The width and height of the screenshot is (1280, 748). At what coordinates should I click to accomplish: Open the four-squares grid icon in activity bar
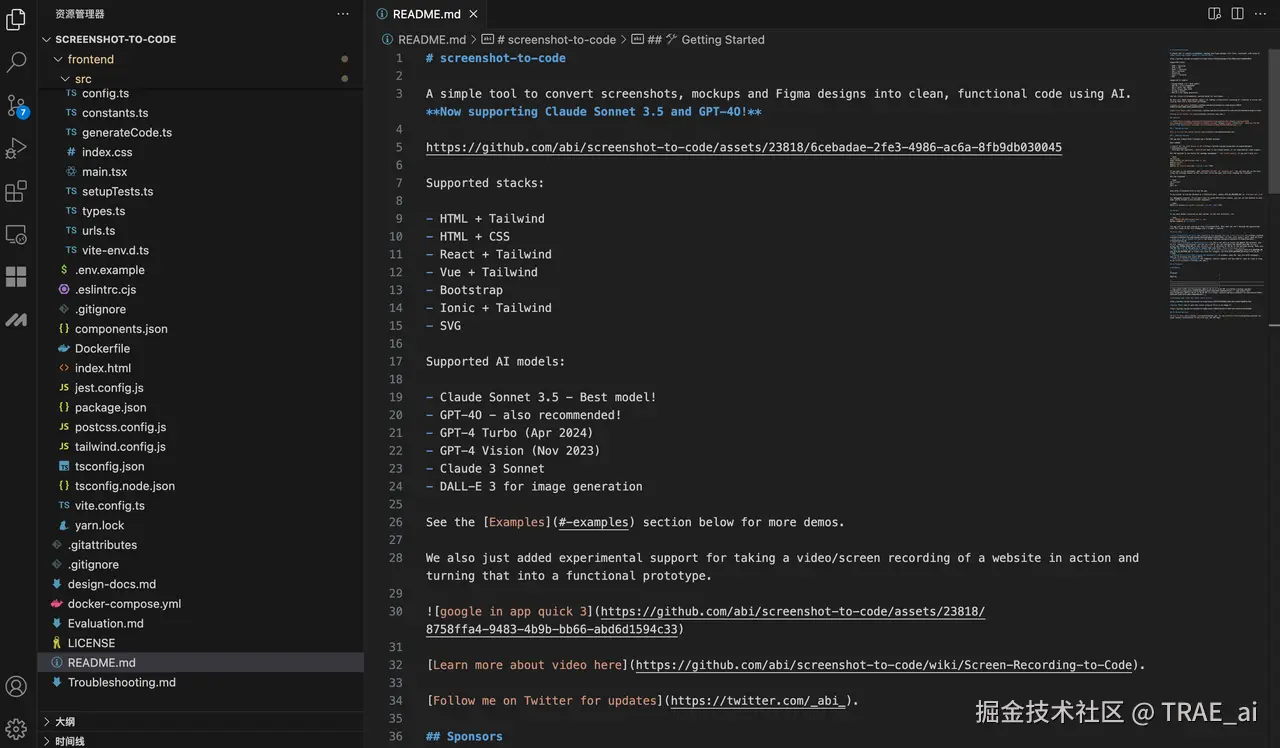tap(16, 277)
